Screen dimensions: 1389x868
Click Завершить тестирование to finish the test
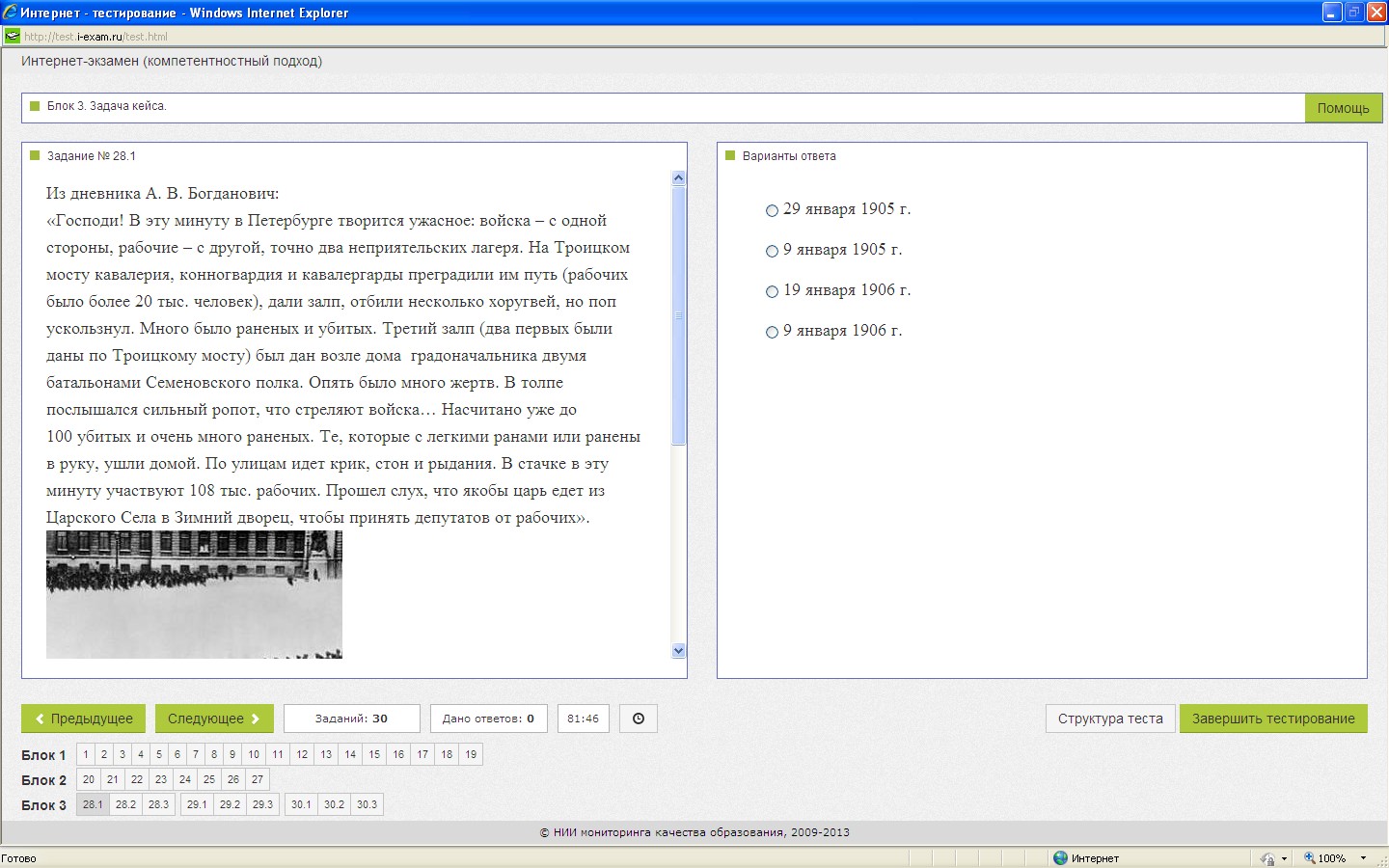pos(1273,719)
